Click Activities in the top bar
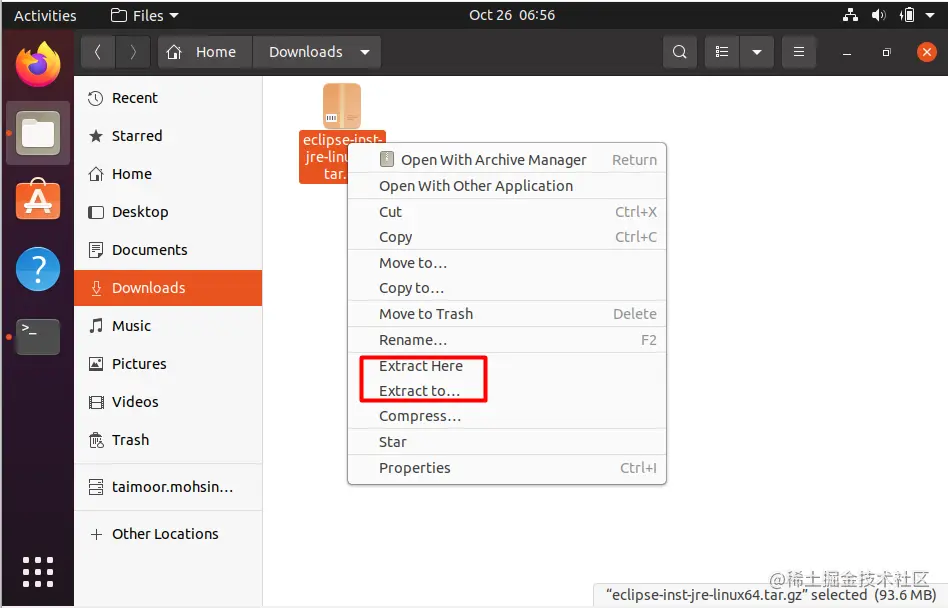This screenshot has width=948, height=608. tap(45, 15)
